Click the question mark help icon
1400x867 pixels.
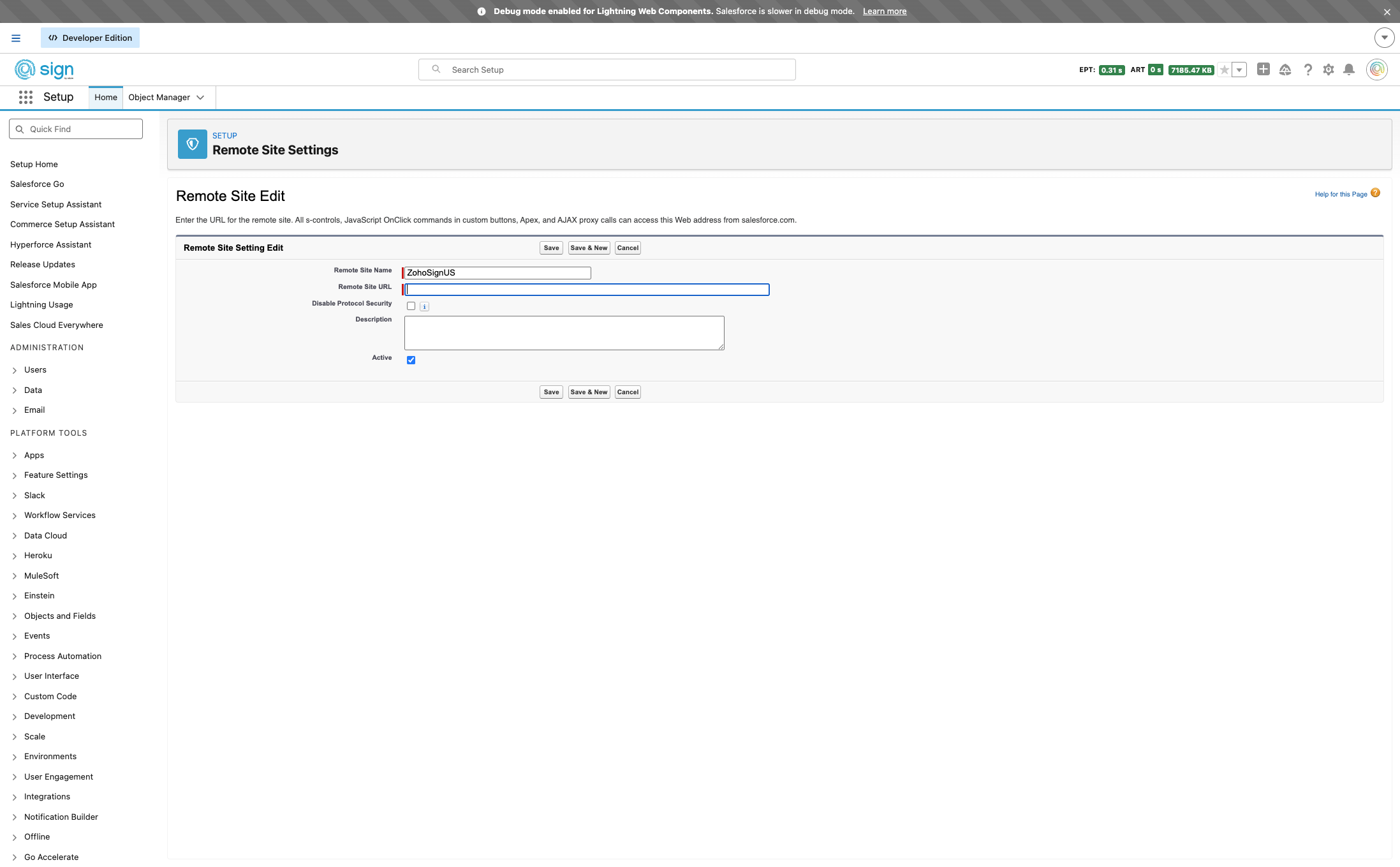tap(1308, 70)
